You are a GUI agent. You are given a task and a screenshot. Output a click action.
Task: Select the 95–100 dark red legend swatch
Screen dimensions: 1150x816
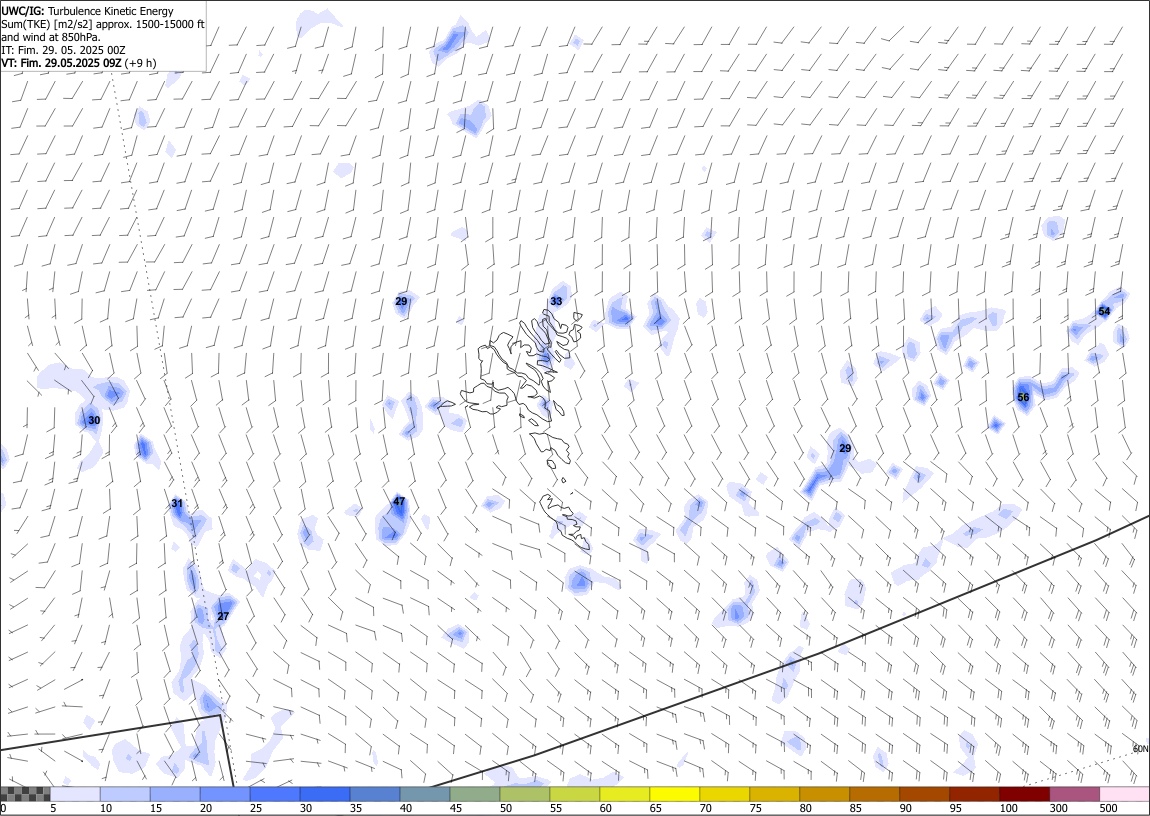[973, 794]
